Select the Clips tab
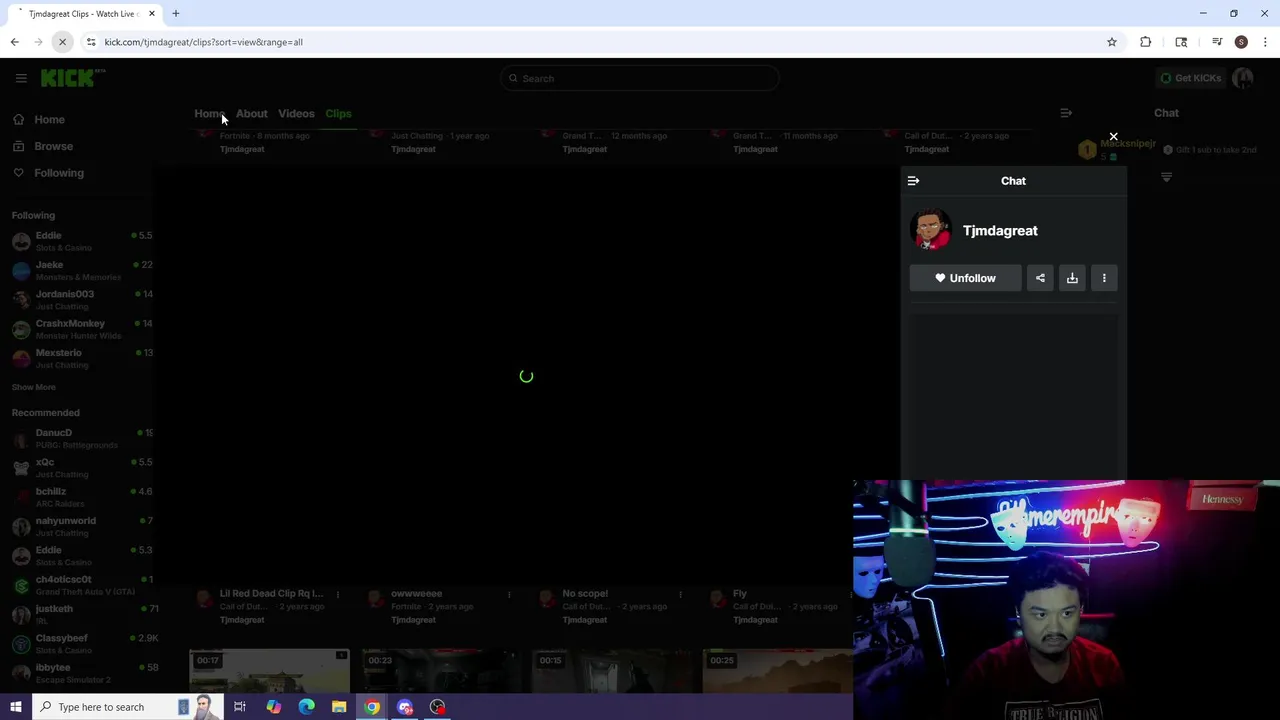Image resolution: width=1280 pixels, height=720 pixels. coord(338,114)
